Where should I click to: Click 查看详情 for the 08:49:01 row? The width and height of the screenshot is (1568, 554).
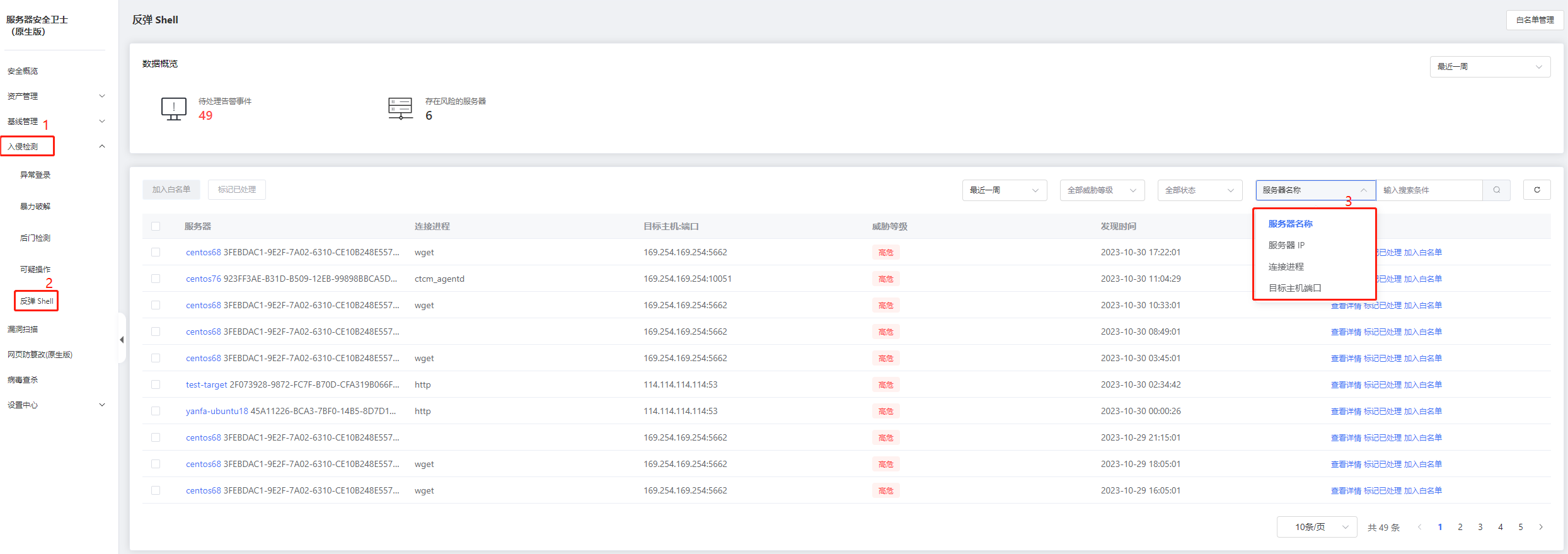click(x=1346, y=332)
